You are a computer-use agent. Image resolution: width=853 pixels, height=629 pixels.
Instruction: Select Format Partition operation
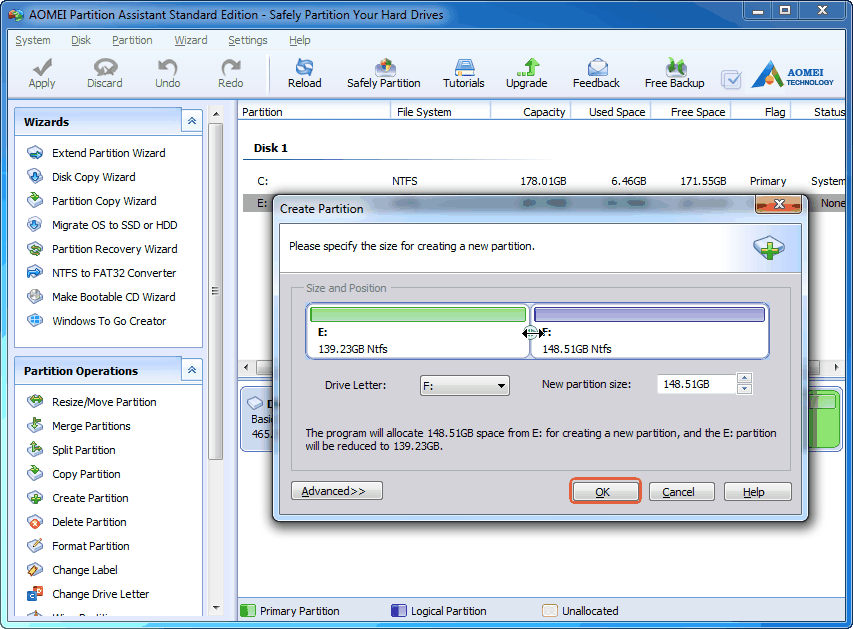90,545
